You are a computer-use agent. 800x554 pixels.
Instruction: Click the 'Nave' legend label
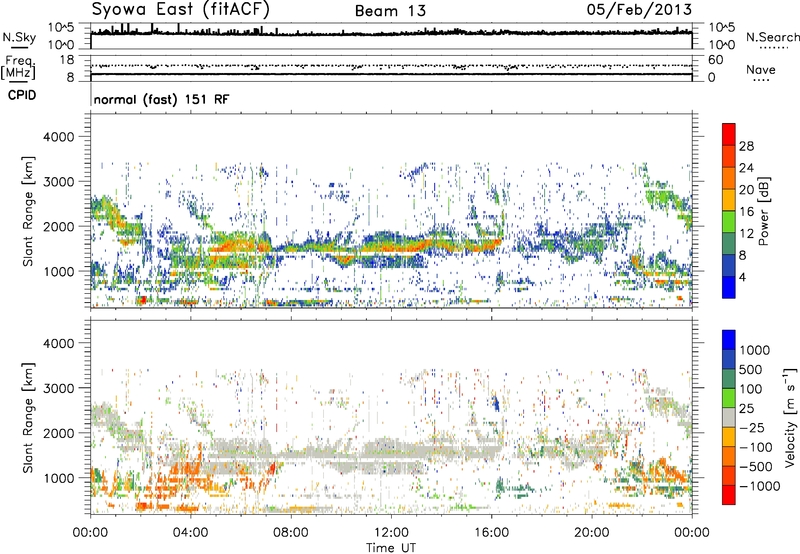coord(761,69)
